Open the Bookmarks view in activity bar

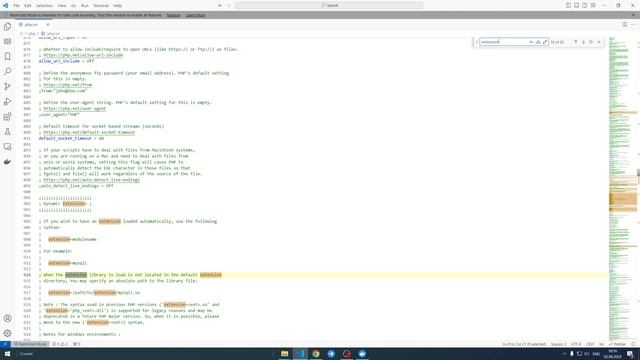coord(7,56)
